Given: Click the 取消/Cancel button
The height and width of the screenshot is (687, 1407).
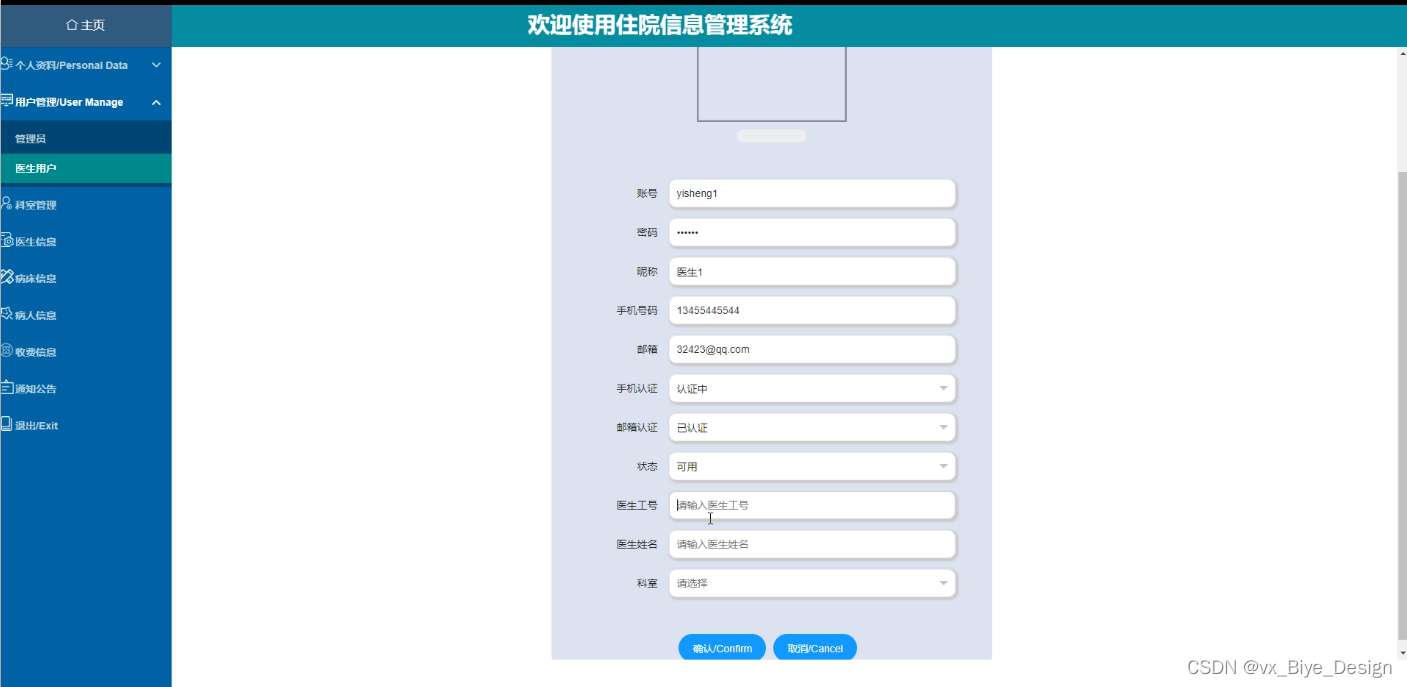Looking at the screenshot, I should (x=815, y=648).
